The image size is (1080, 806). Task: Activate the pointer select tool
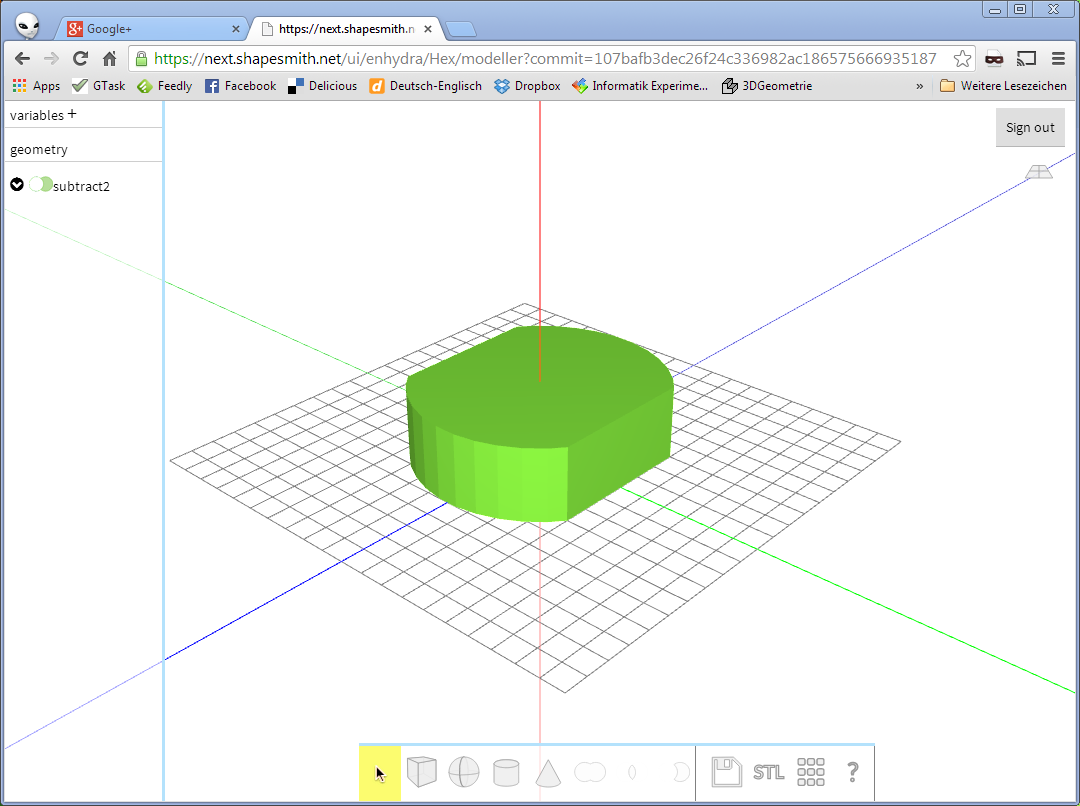pyautogui.click(x=380, y=773)
